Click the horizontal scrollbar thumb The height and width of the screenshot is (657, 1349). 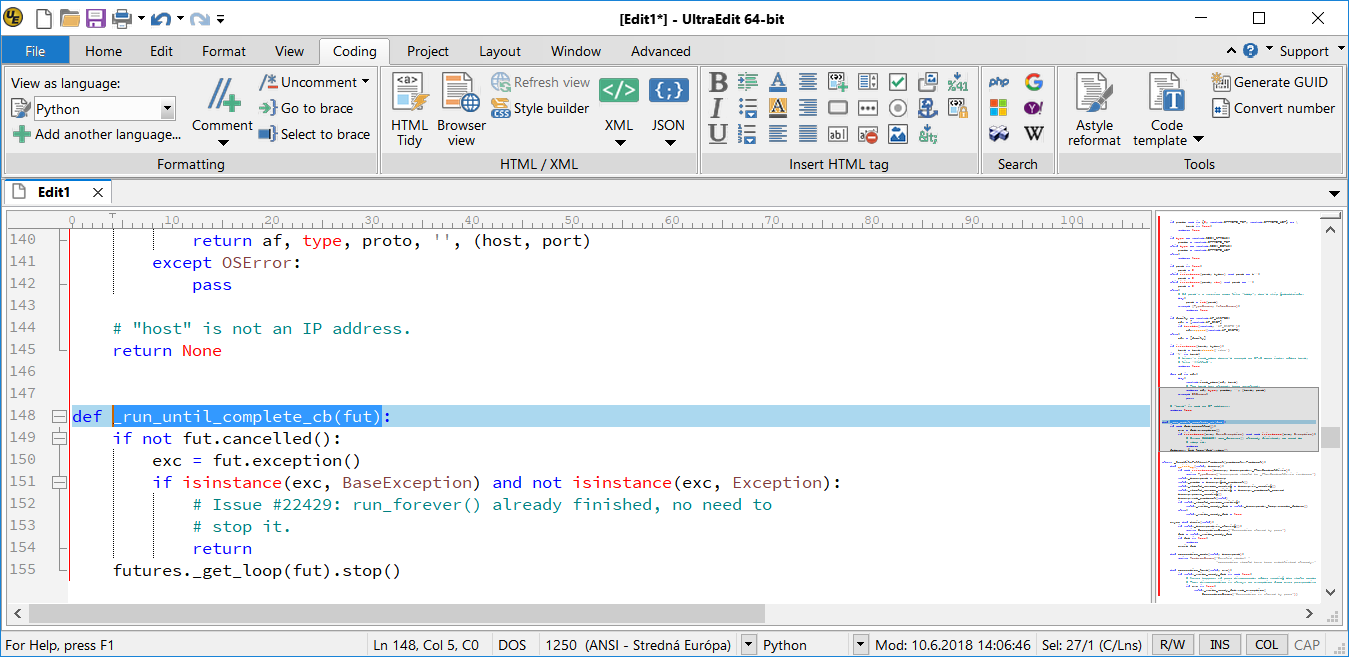point(397,613)
